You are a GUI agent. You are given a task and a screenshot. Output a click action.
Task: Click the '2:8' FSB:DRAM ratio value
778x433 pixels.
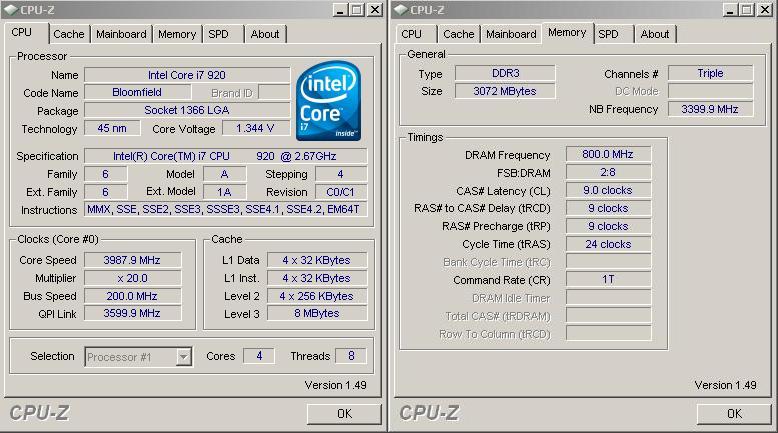tap(608, 172)
